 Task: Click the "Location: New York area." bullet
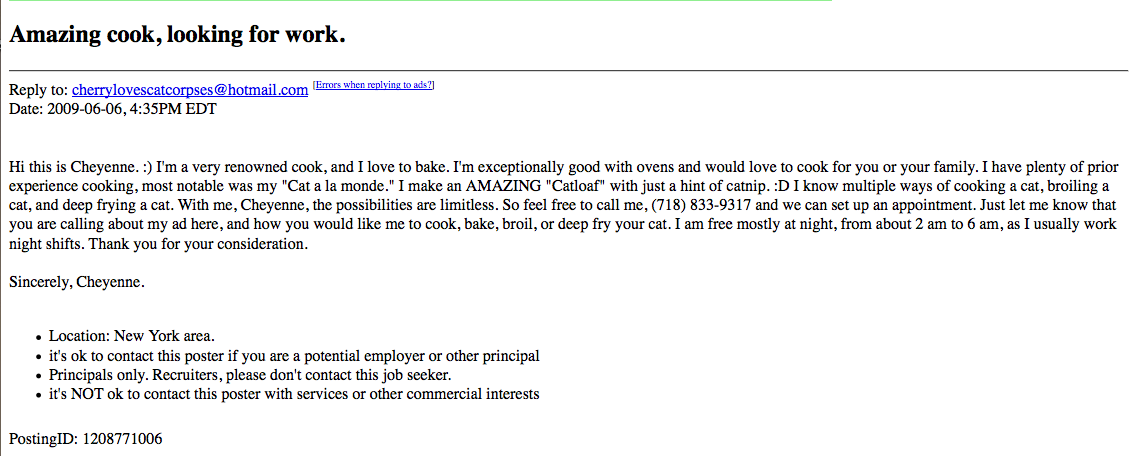pyautogui.click(x=132, y=337)
